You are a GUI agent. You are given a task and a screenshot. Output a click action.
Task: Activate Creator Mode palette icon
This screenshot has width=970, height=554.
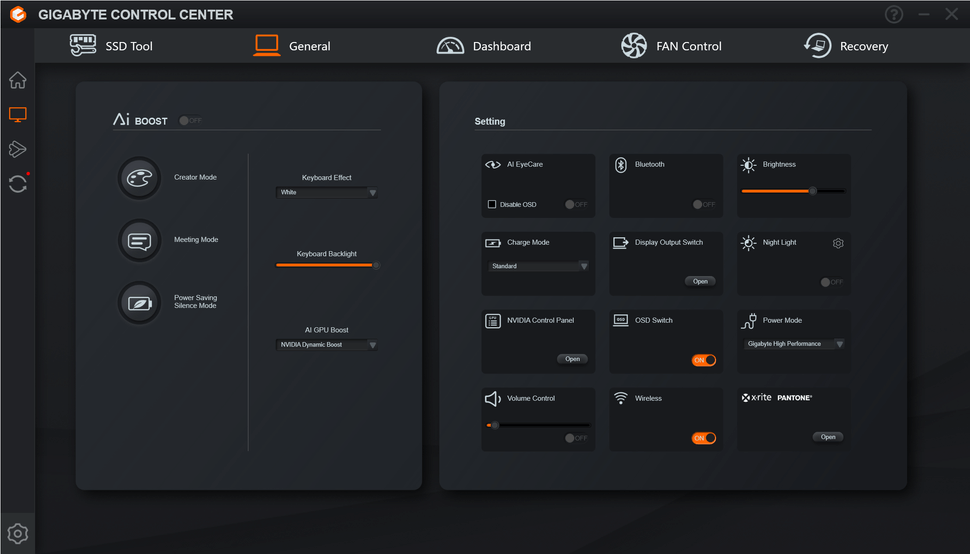[139, 178]
